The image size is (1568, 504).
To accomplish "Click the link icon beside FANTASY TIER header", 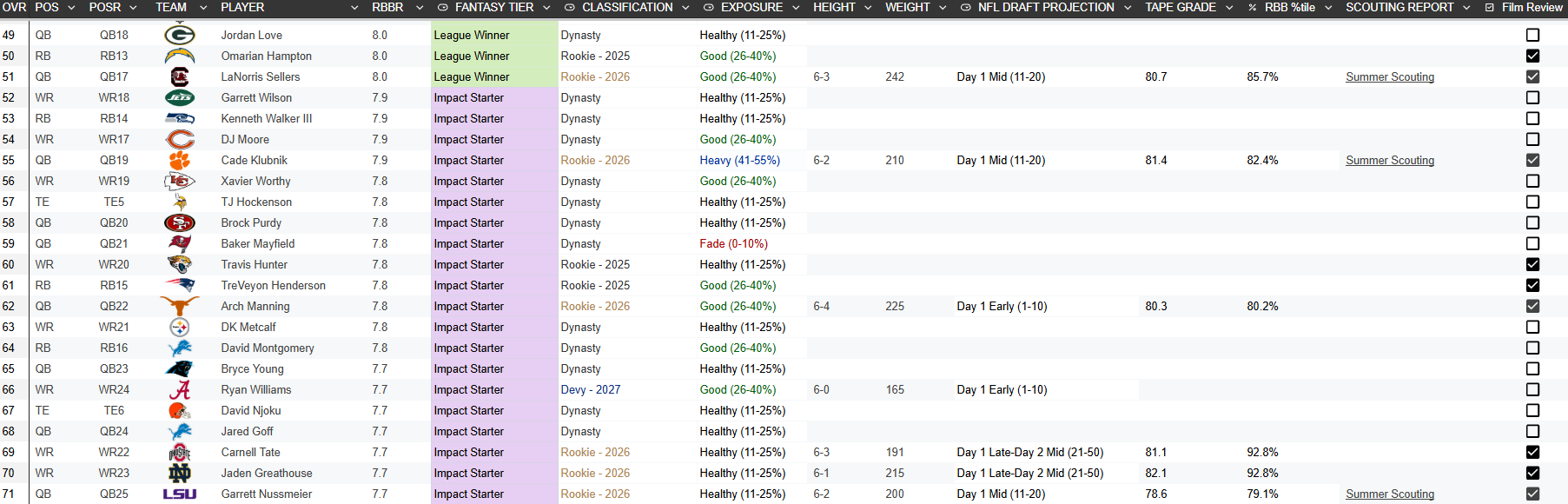I will (x=442, y=7).
